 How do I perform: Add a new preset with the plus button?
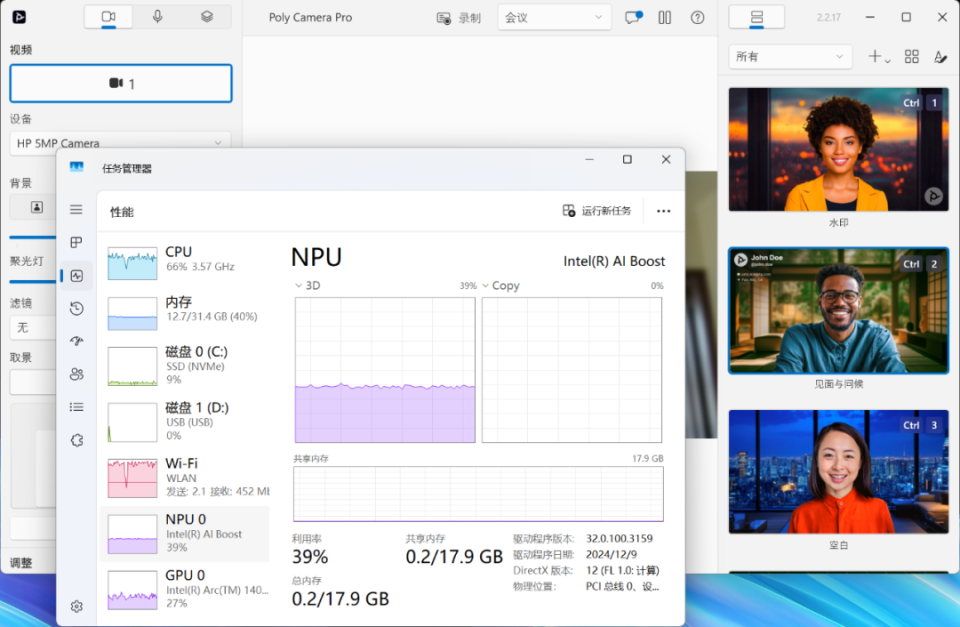[x=878, y=57]
